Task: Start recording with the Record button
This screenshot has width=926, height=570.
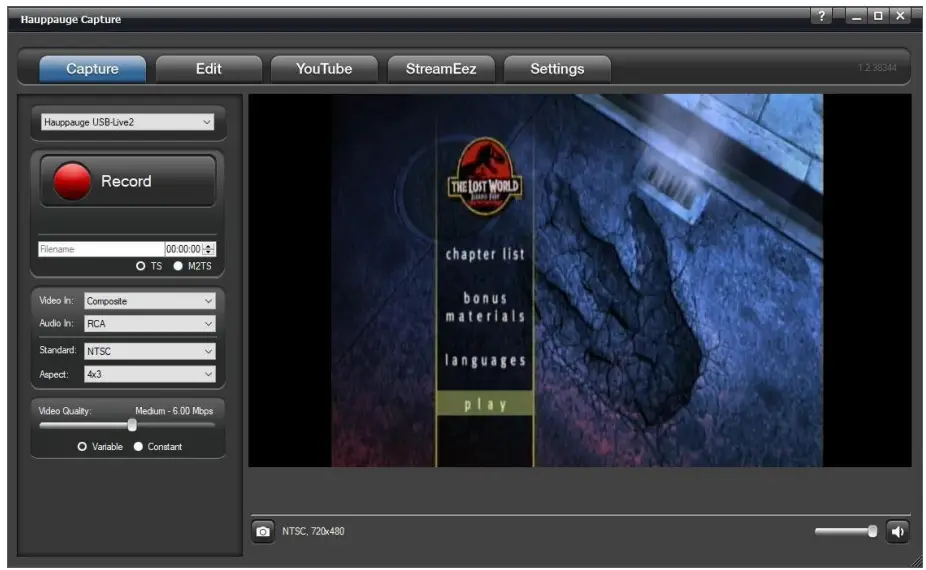Action: pos(128,181)
